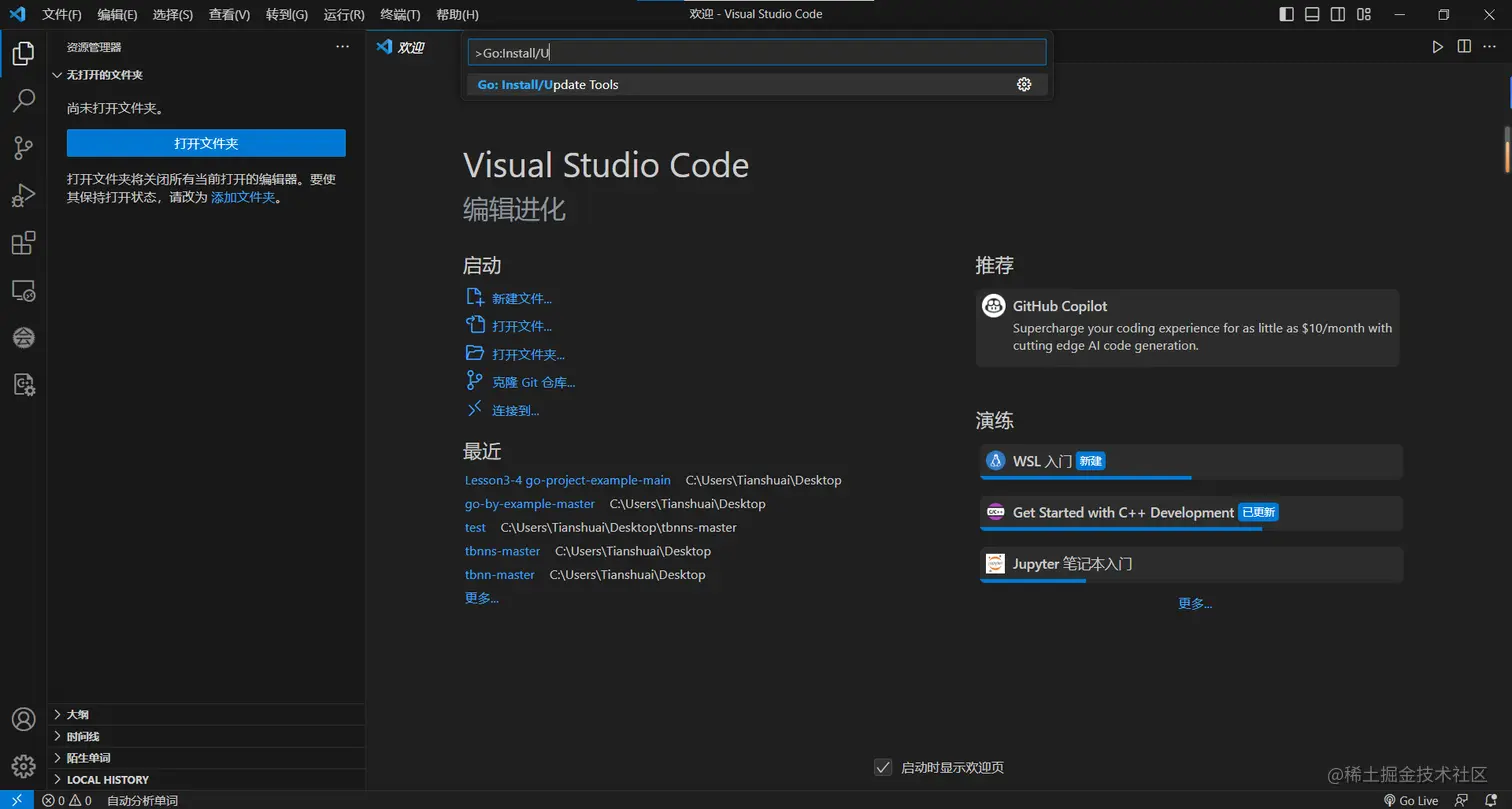Open recent Lesson3-4 go-project-example-main
Screen dimensions: 1512x809
click(568, 480)
